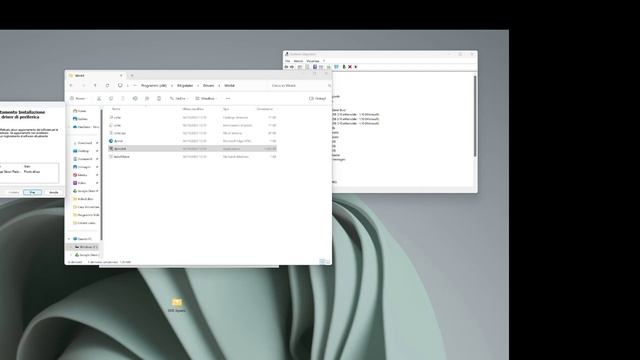Click the monitor scan hardware icon in Device Manager
640x360 pixels.
pyautogui.click(x=336, y=67)
